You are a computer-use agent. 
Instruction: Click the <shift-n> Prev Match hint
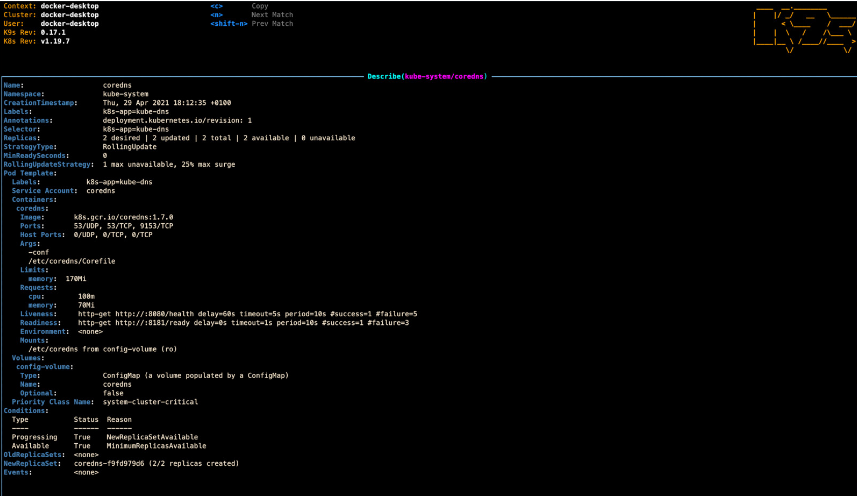coord(252,23)
